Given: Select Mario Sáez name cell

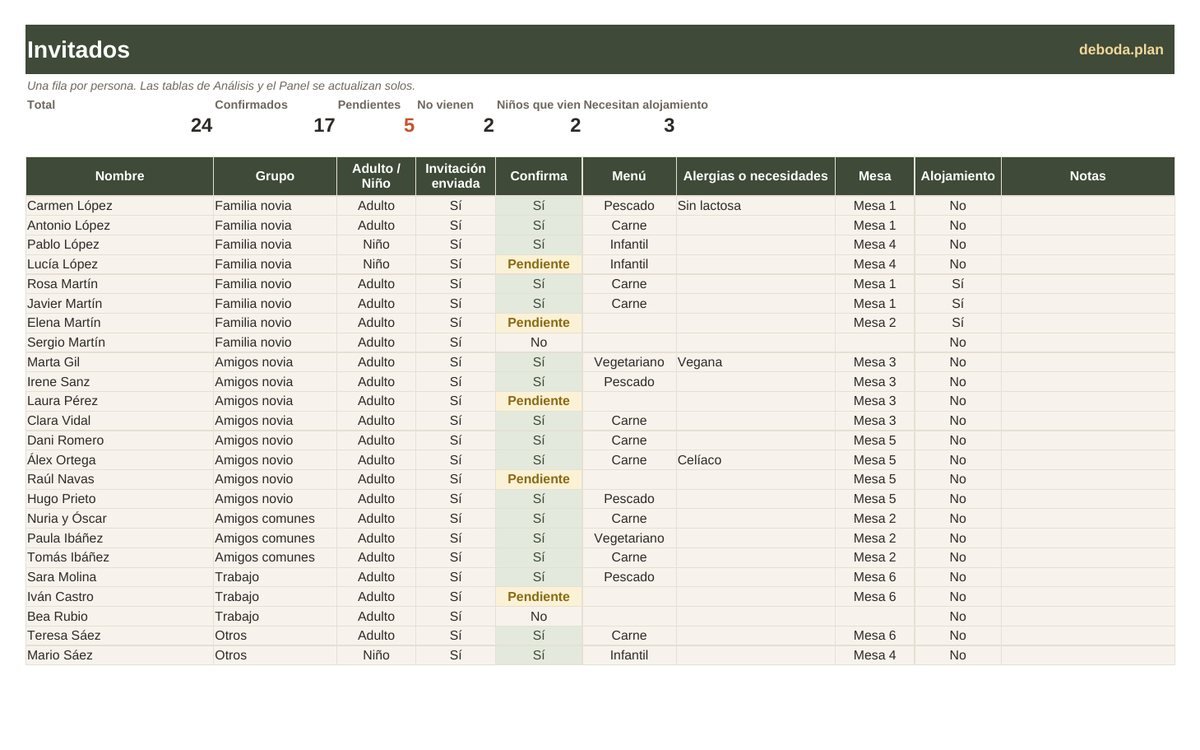Looking at the screenshot, I should [120, 655].
